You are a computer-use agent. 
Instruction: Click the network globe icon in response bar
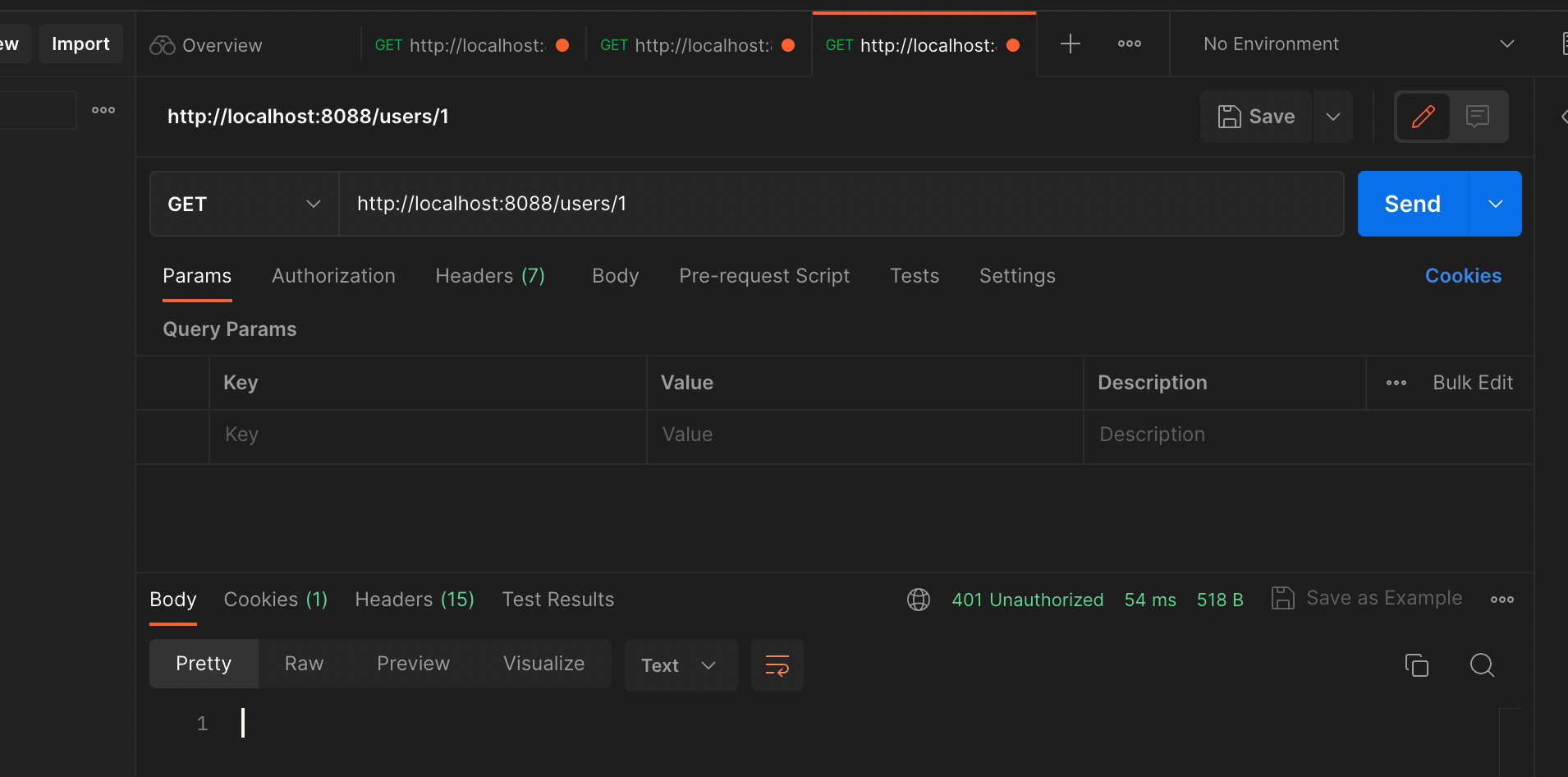click(x=919, y=600)
